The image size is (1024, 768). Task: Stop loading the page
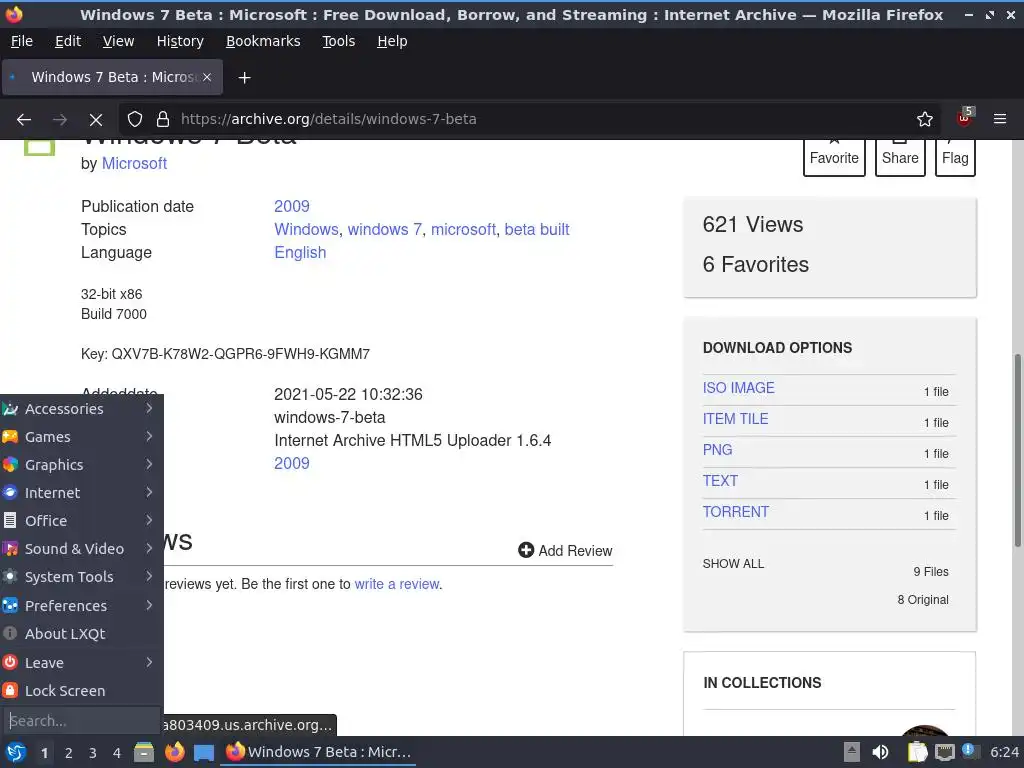[x=96, y=120]
